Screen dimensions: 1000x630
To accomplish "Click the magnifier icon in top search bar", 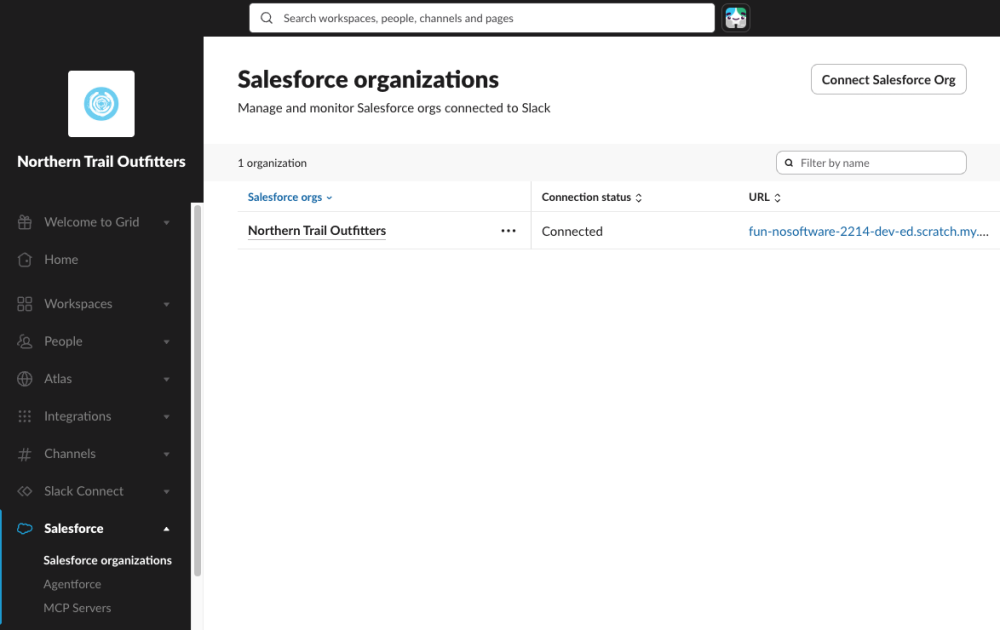I will (267, 18).
